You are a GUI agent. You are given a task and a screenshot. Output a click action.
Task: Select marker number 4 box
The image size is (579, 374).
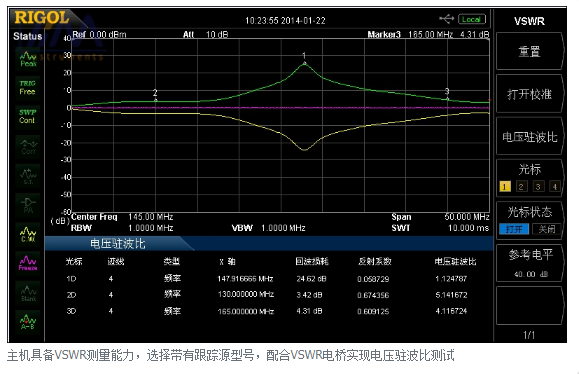pos(554,186)
